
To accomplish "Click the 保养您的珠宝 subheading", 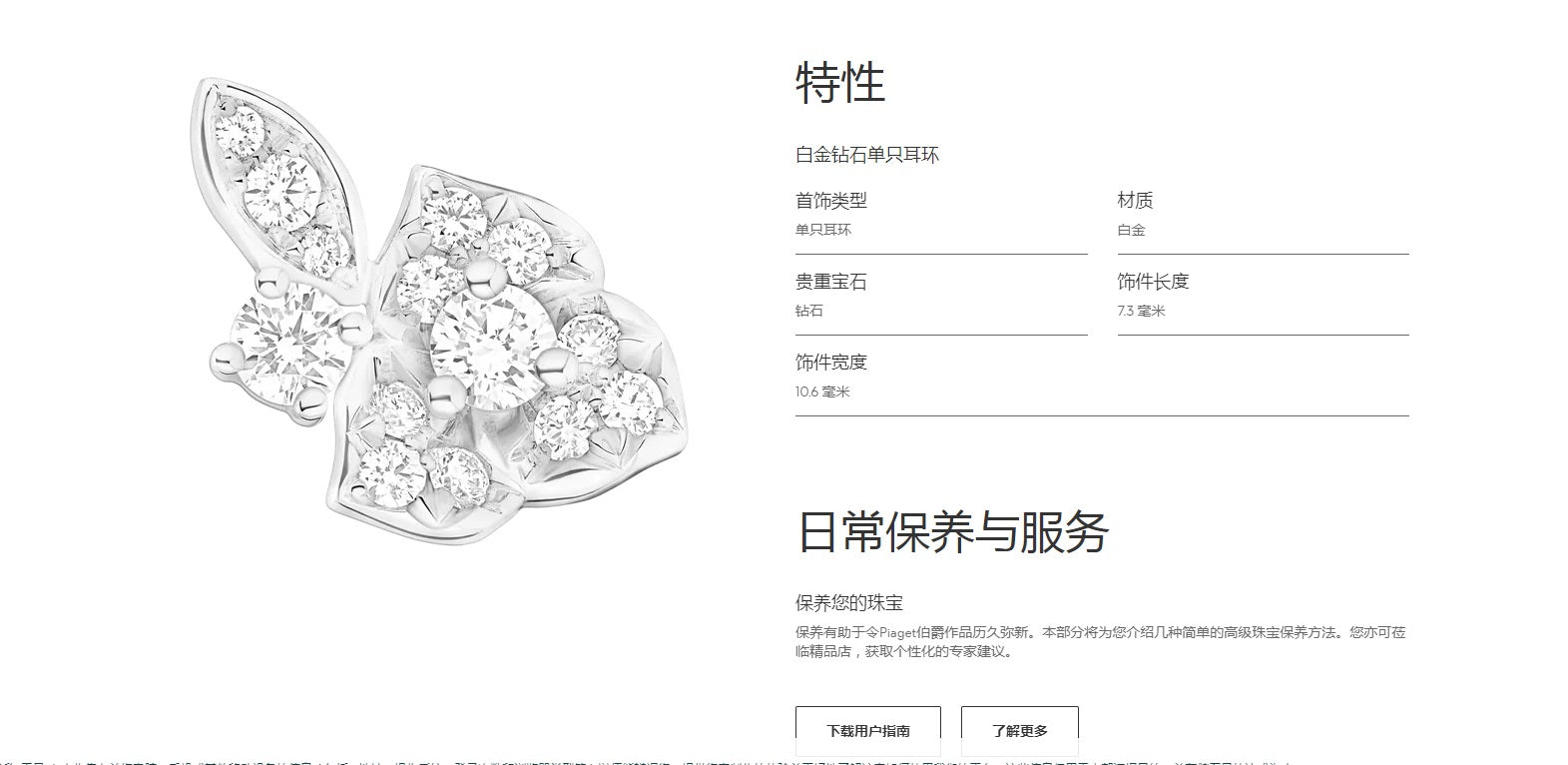I will tap(849, 603).
